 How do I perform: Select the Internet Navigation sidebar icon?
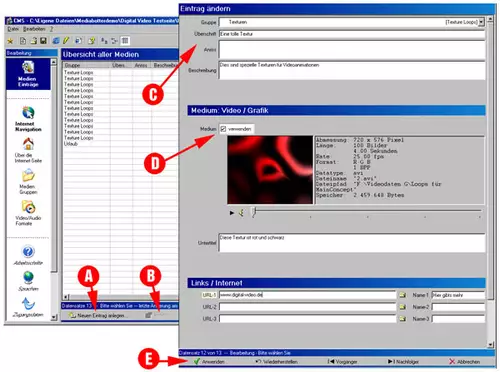point(28,119)
